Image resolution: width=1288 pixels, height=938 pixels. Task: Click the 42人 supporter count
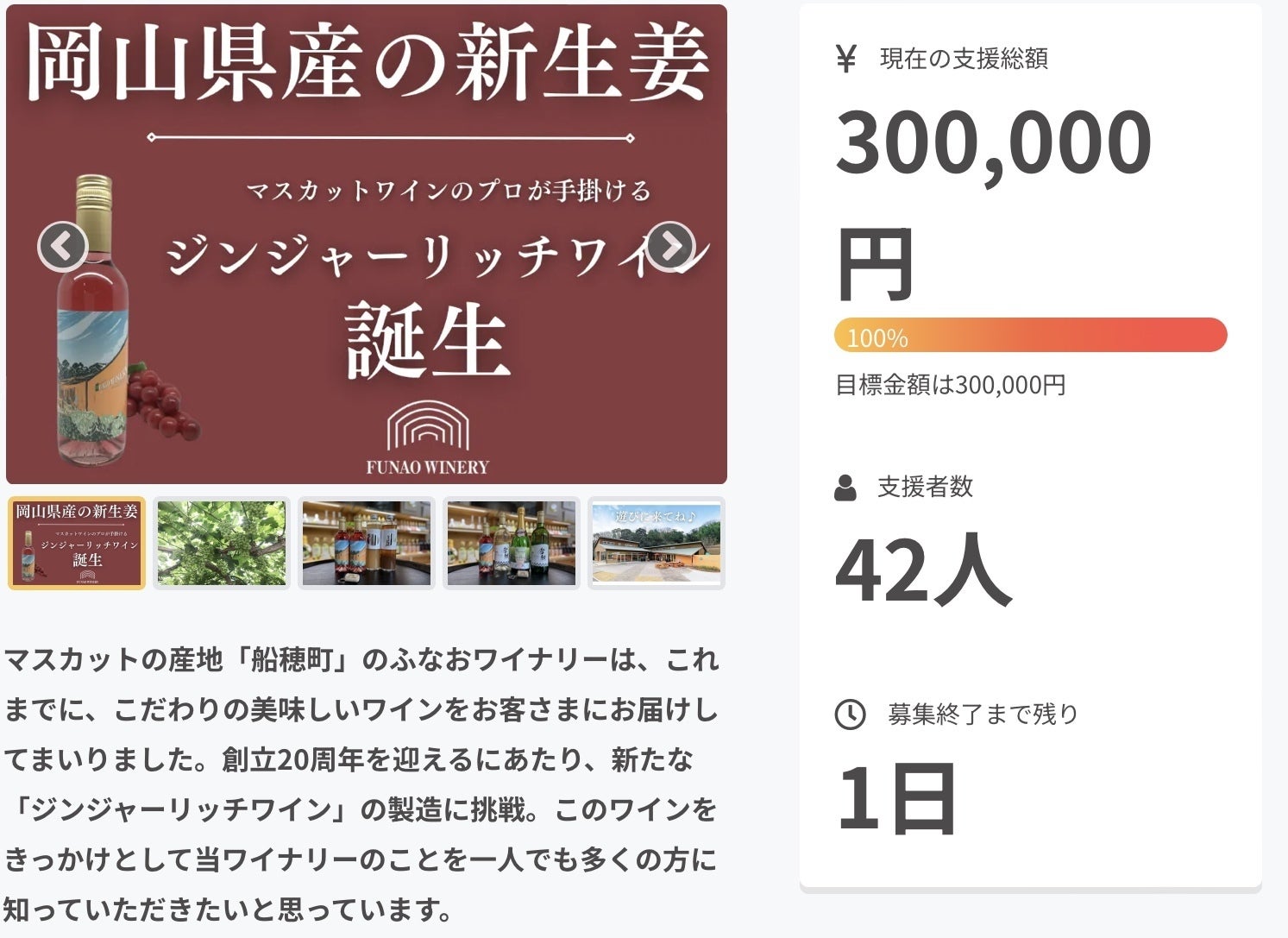922,570
